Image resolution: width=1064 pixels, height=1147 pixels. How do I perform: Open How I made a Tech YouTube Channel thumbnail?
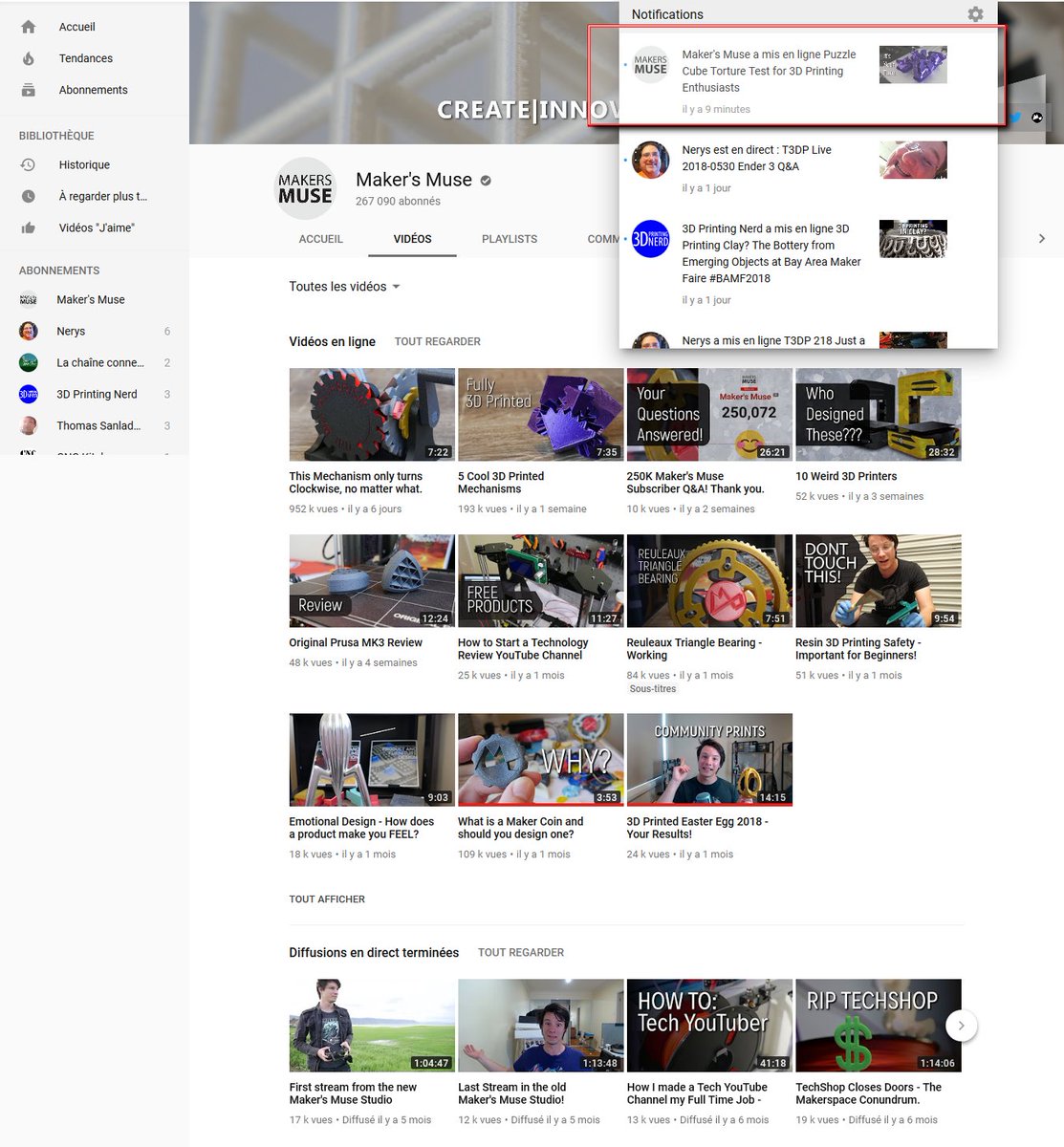709,1026
